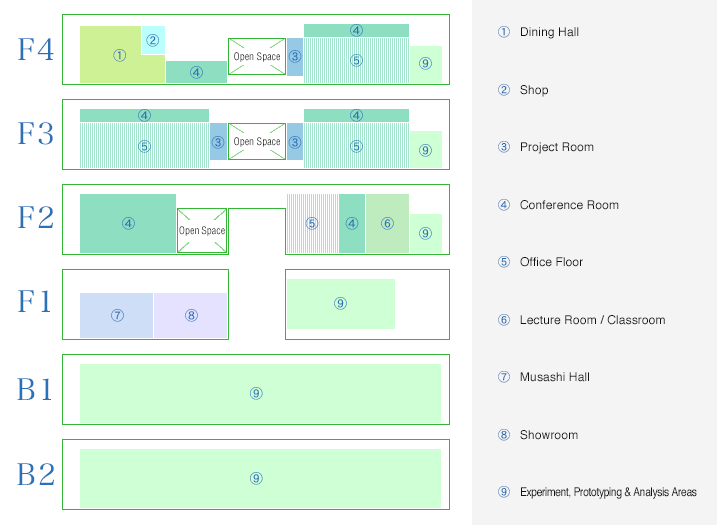Click the Lecture Room block on F2
Image resolution: width=717 pixels, height=525 pixels.
coord(387,223)
